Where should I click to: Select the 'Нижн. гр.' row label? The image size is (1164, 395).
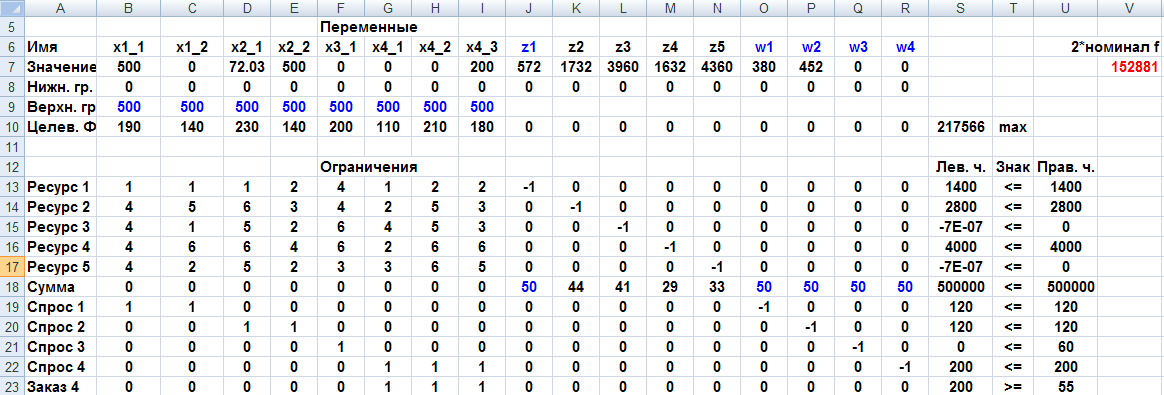[59, 87]
